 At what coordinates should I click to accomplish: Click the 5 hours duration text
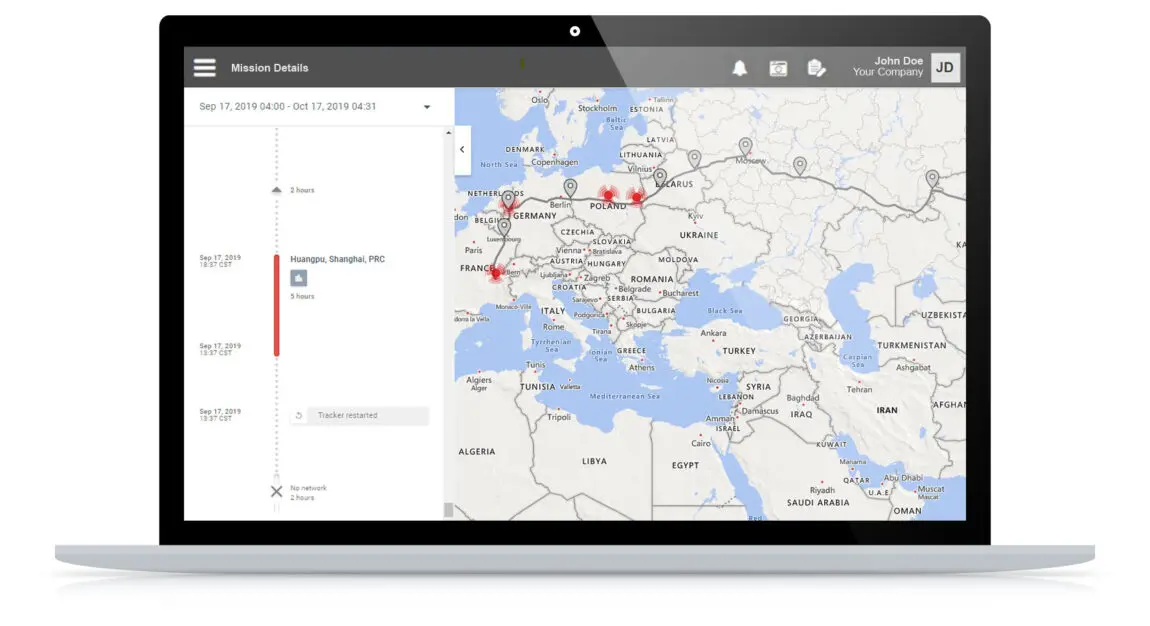point(302,296)
